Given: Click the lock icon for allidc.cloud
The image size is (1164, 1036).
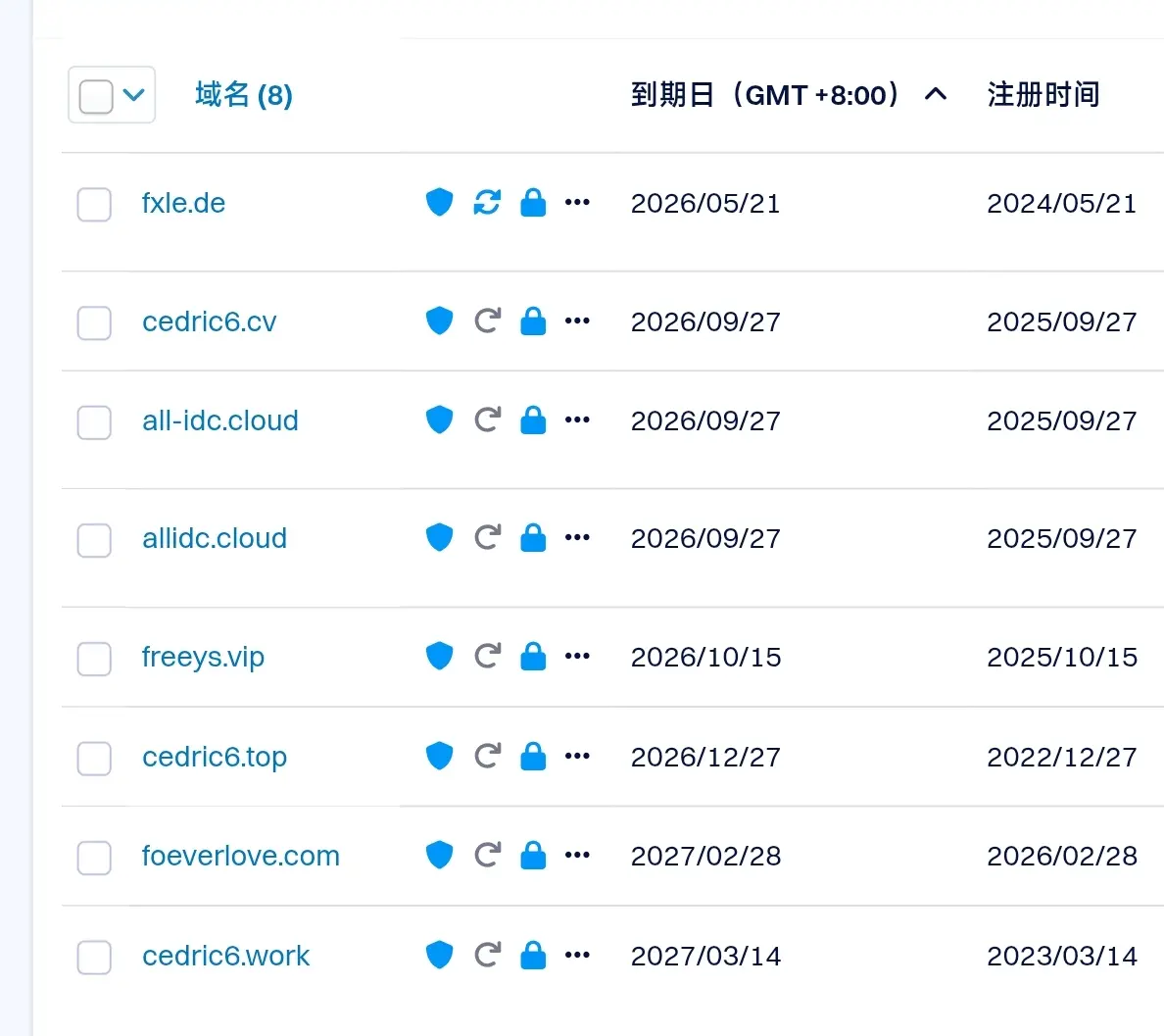Looking at the screenshot, I should 533,537.
